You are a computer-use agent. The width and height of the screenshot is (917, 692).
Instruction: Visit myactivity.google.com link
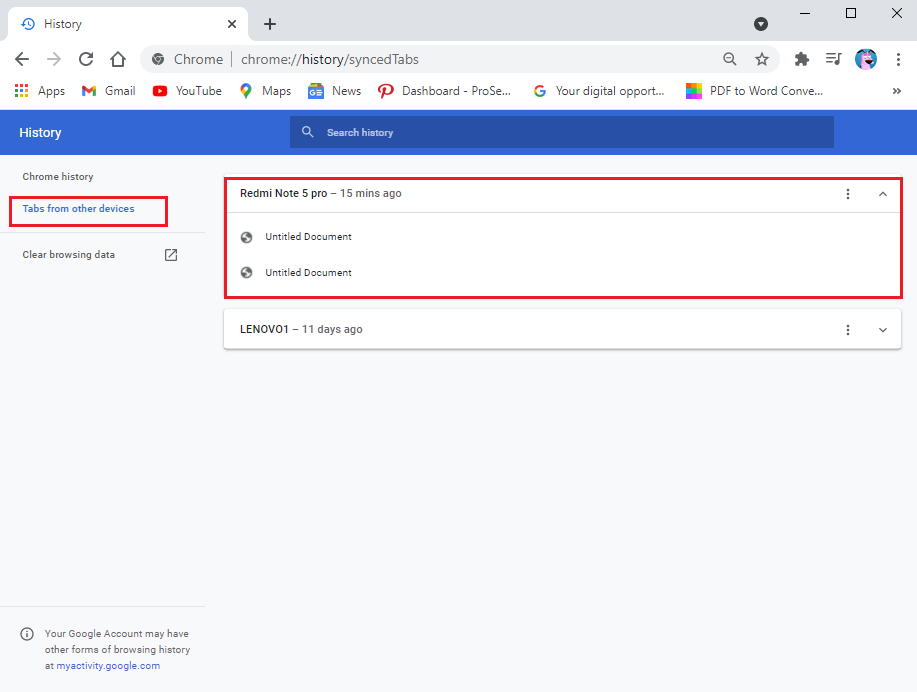click(107, 665)
